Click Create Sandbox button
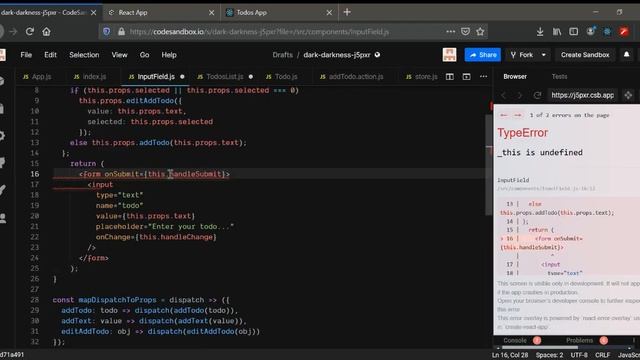640x360 pixels. tap(585, 55)
